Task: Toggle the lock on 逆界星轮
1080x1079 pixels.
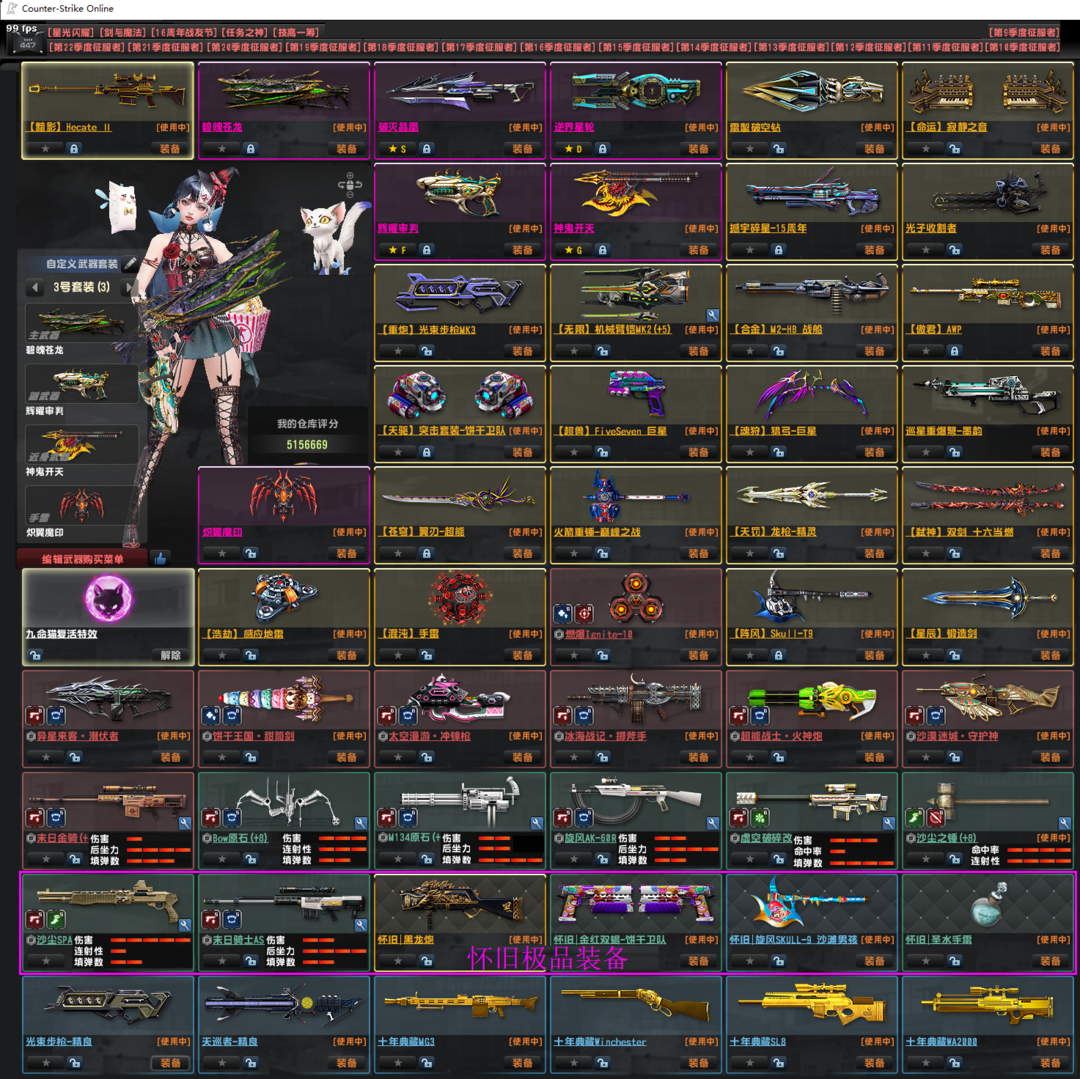Action: [x=603, y=148]
